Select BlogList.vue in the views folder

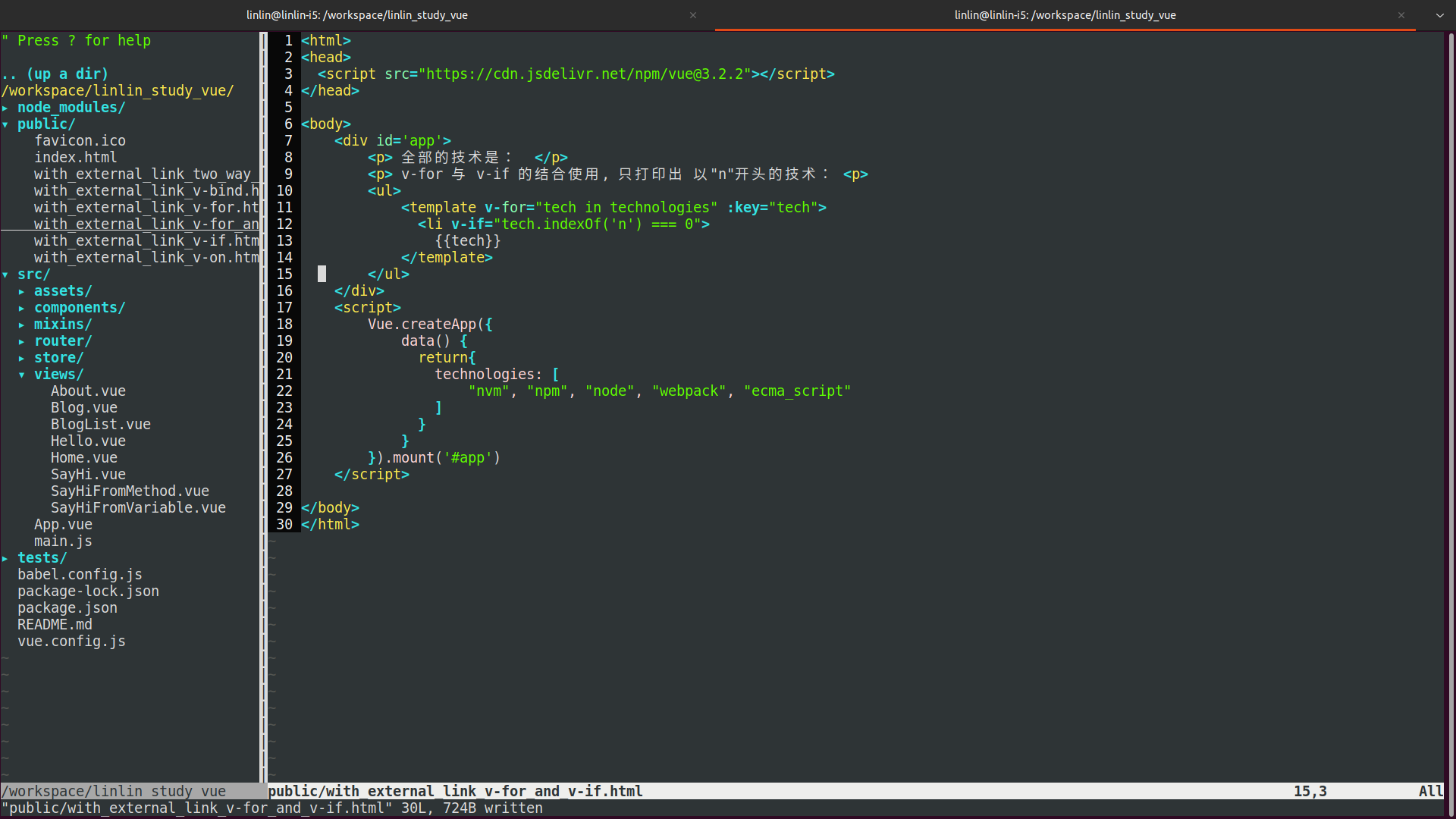(x=100, y=425)
